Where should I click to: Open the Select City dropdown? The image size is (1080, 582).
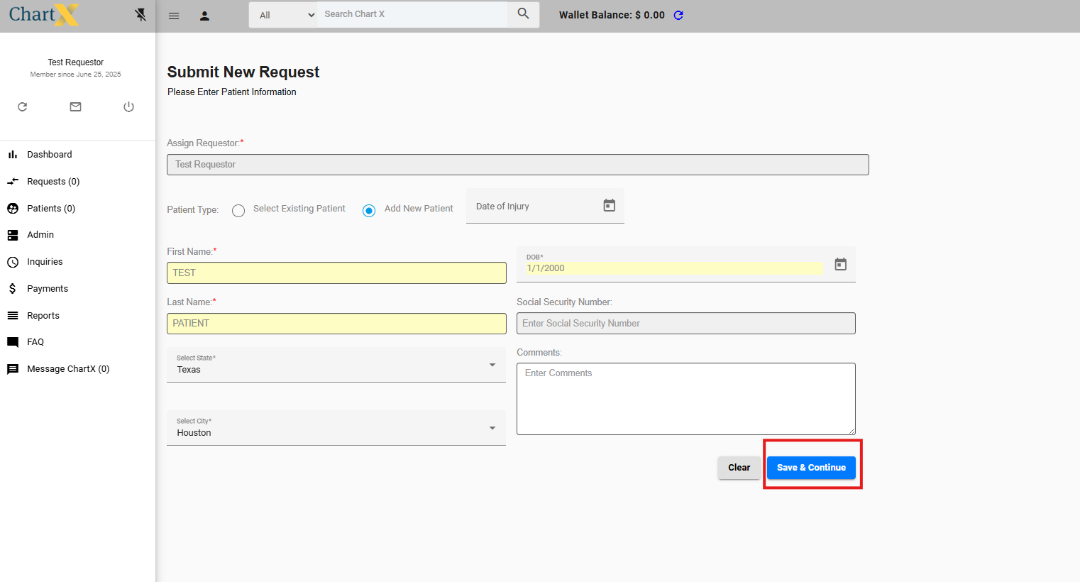[336, 428]
